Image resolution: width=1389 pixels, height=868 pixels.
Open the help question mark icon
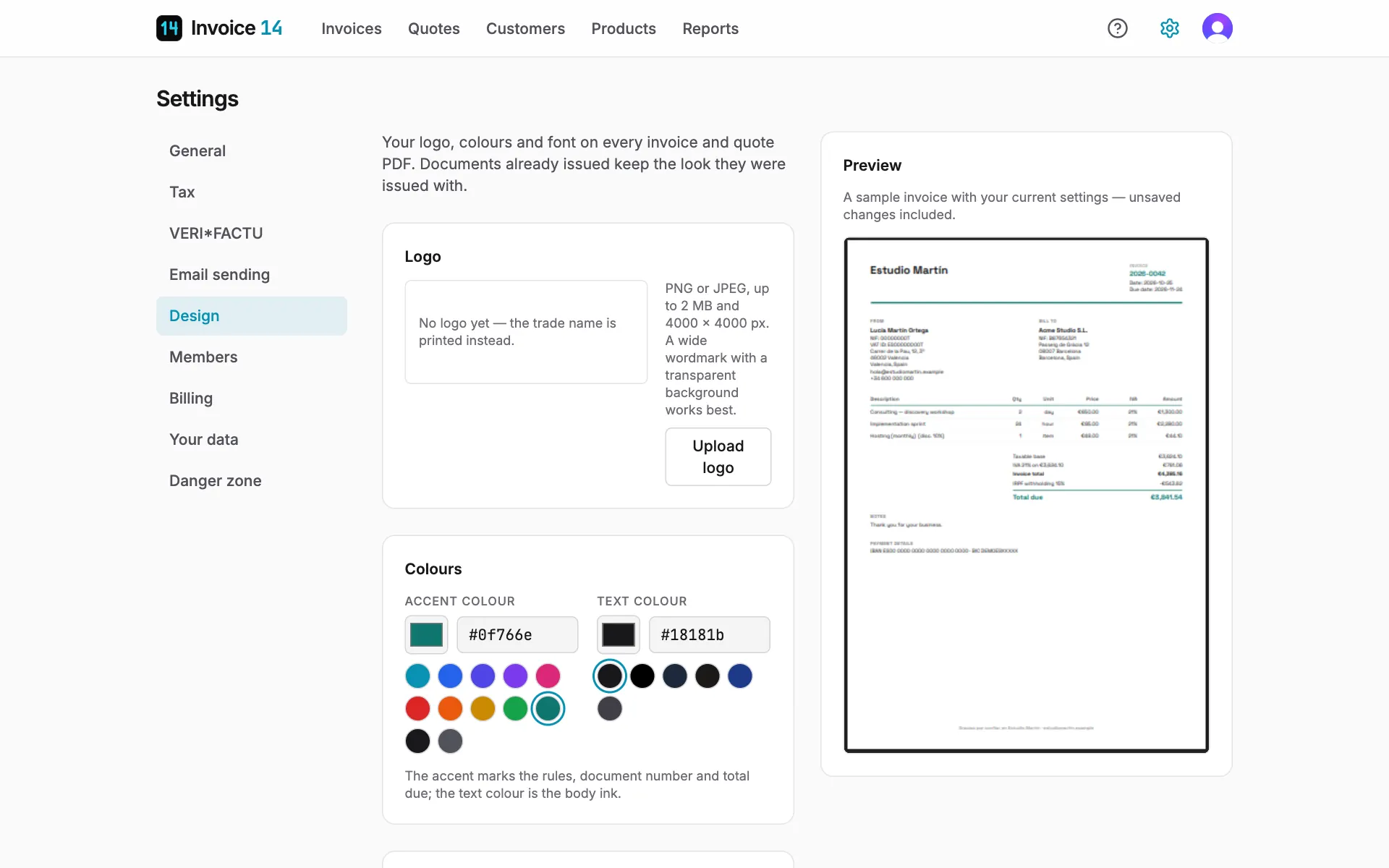point(1118,28)
